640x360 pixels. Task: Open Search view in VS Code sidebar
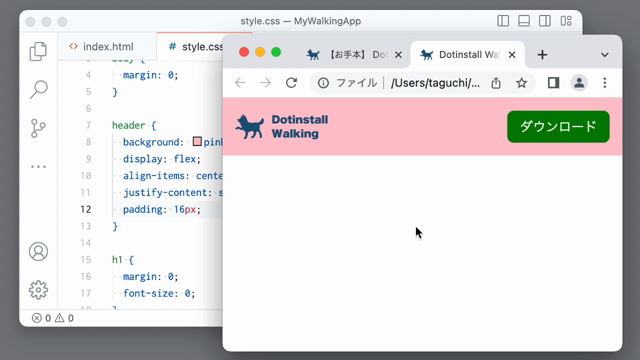(x=38, y=89)
